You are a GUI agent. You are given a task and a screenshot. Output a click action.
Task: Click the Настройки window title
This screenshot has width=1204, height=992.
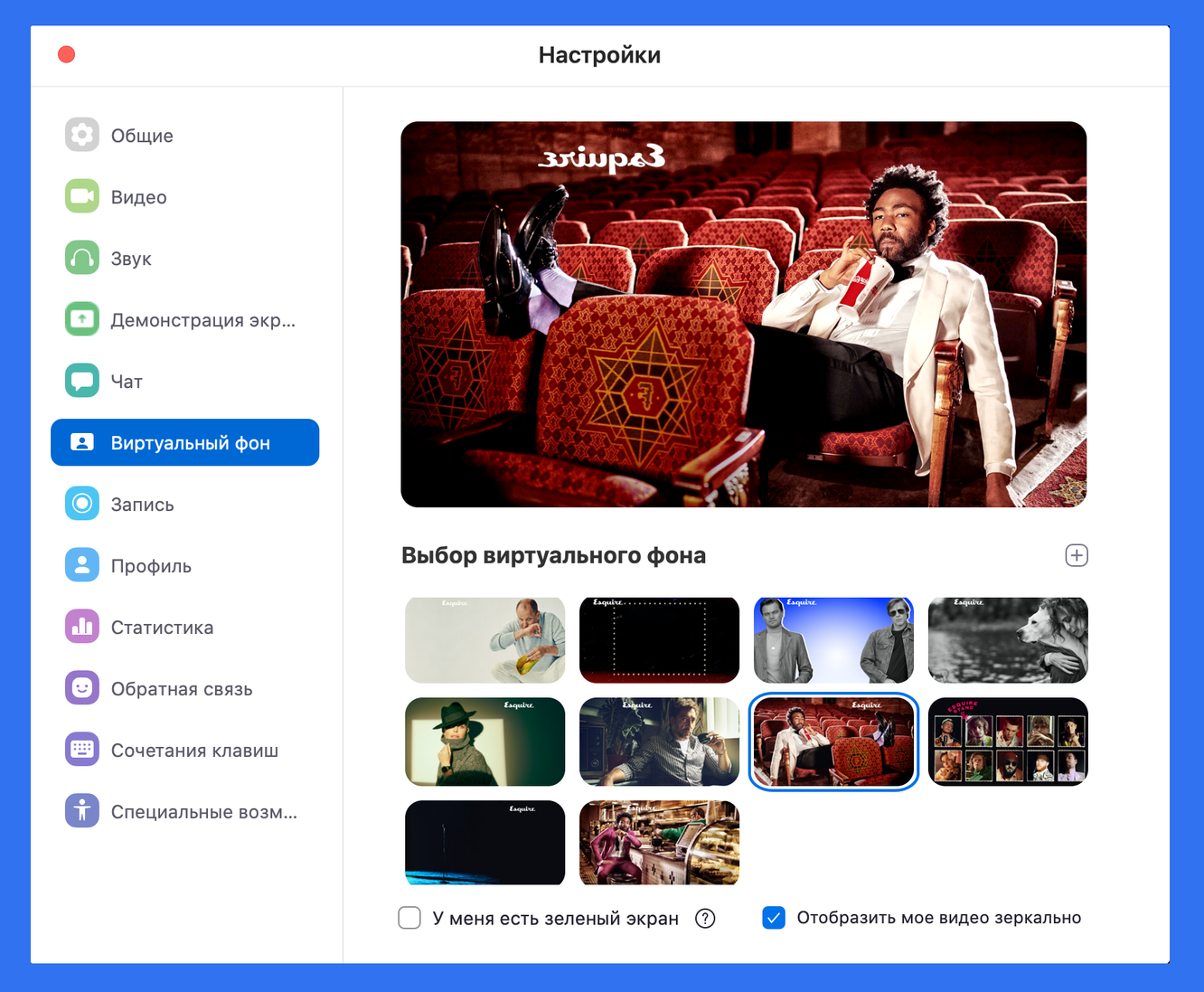coord(599,55)
